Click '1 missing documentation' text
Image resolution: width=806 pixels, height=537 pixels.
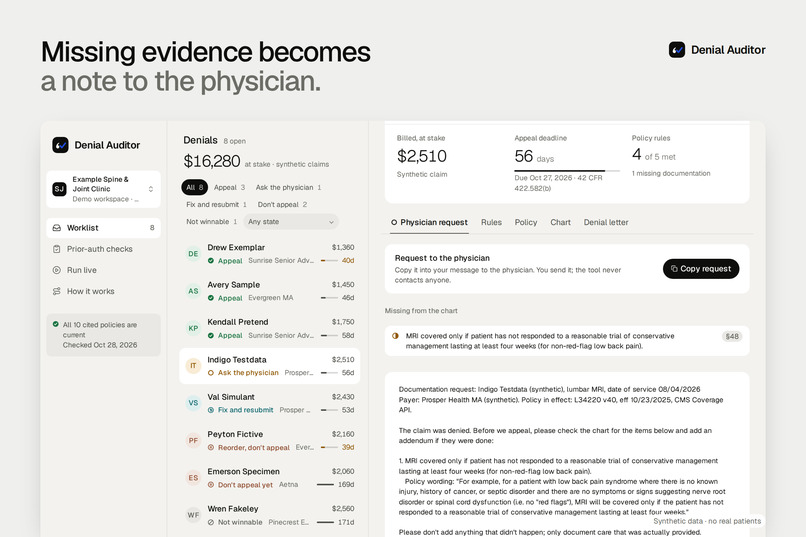[671, 173]
